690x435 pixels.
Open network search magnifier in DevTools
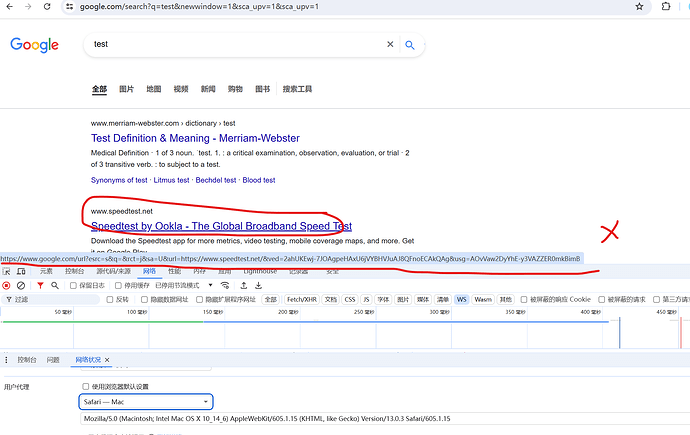55,285
